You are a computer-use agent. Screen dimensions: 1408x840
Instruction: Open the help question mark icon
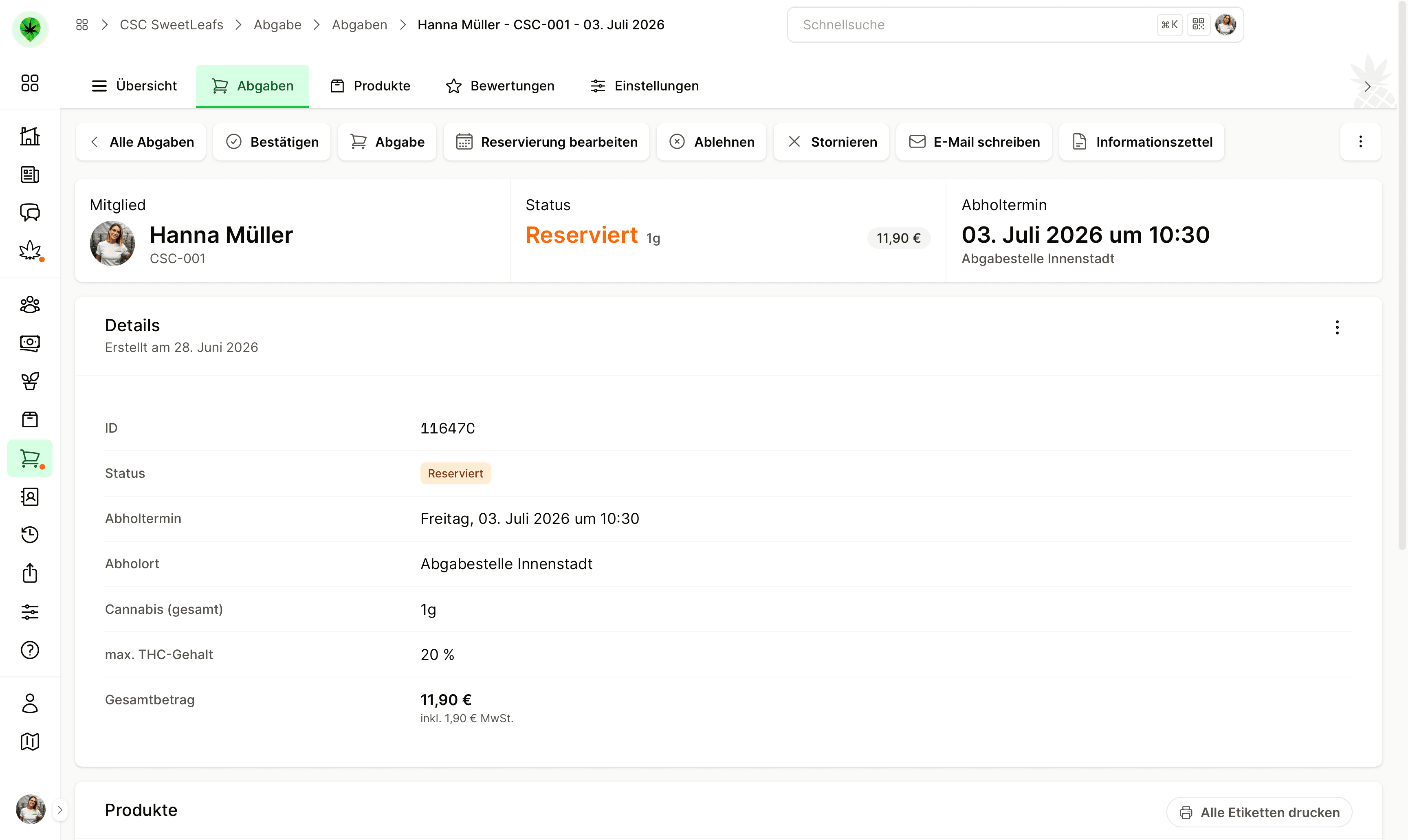30,650
